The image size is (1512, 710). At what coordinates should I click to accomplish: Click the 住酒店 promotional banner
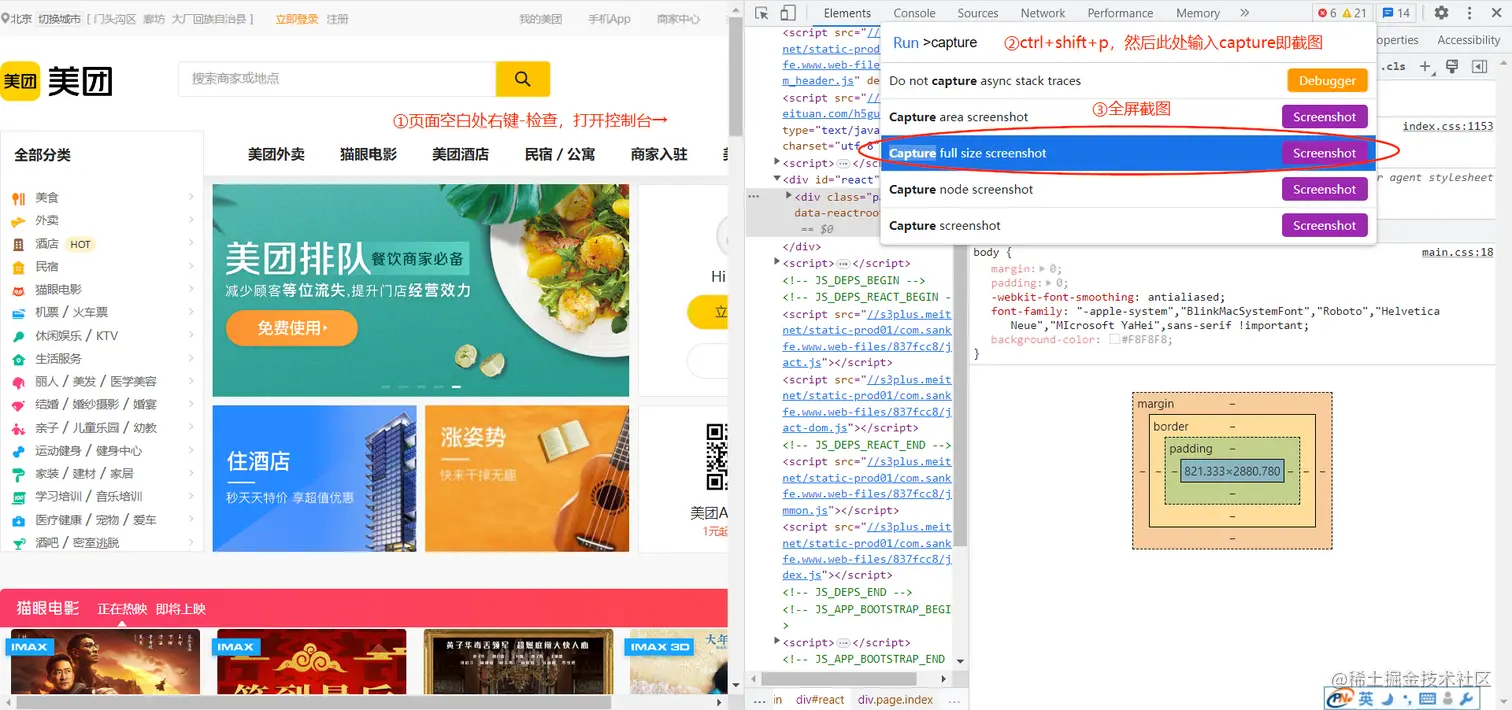(x=314, y=478)
